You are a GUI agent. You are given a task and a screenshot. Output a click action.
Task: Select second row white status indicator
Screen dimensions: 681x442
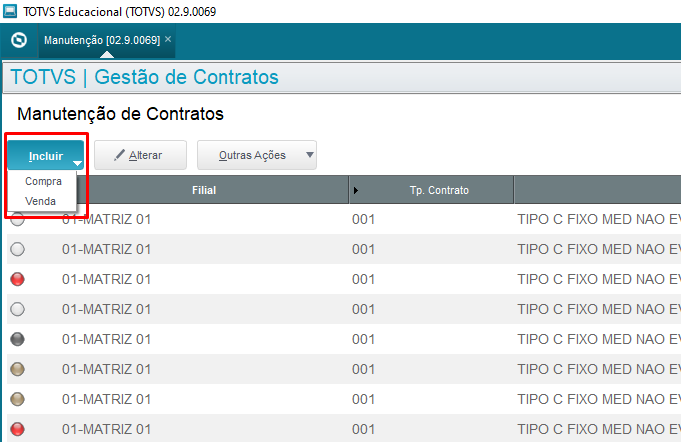[17, 249]
